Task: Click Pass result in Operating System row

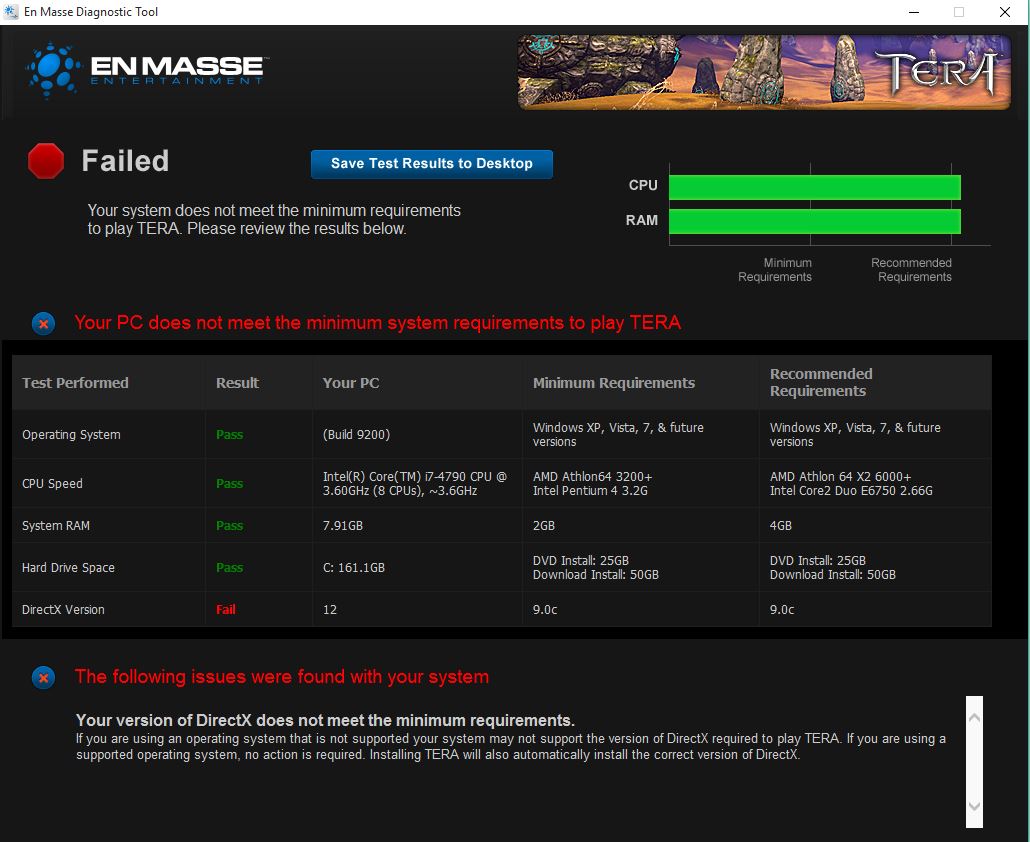Action: point(230,435)
